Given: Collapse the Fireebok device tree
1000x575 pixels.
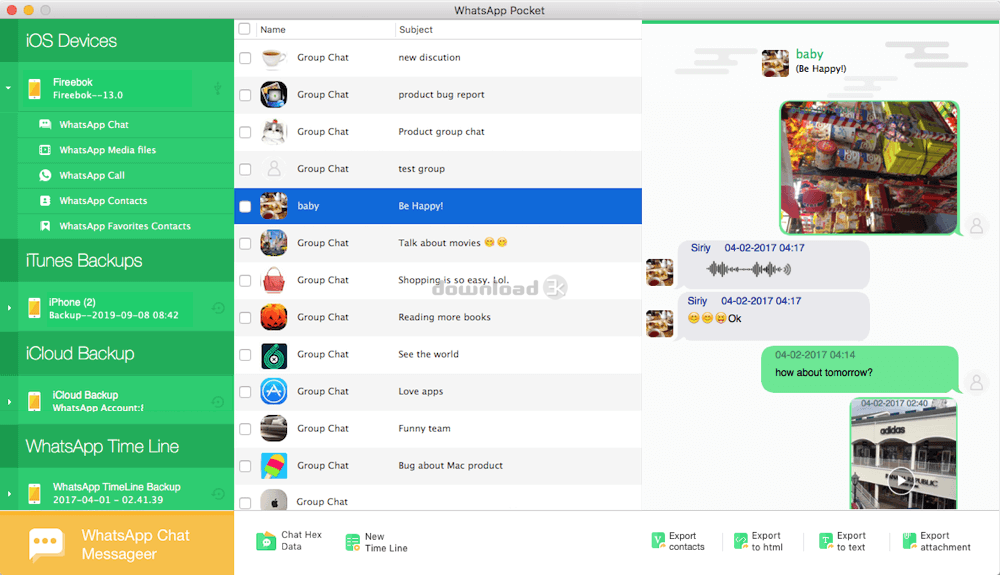Looking at the screenshot, I should tap(9, 88).
